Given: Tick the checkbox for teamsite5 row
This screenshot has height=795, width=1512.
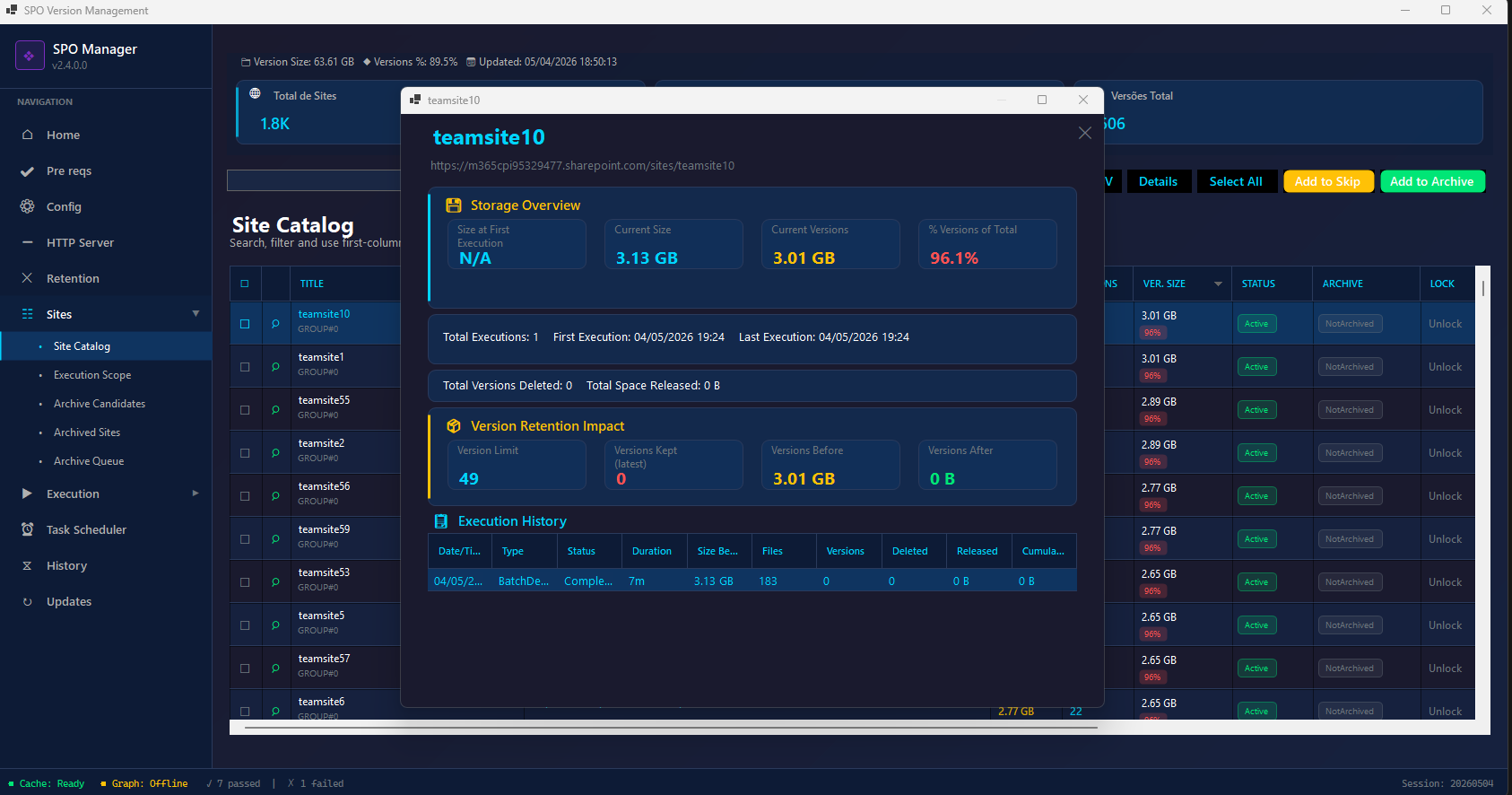Looking at the screenshot, I should pyautogui.click(x=245, y=625).
